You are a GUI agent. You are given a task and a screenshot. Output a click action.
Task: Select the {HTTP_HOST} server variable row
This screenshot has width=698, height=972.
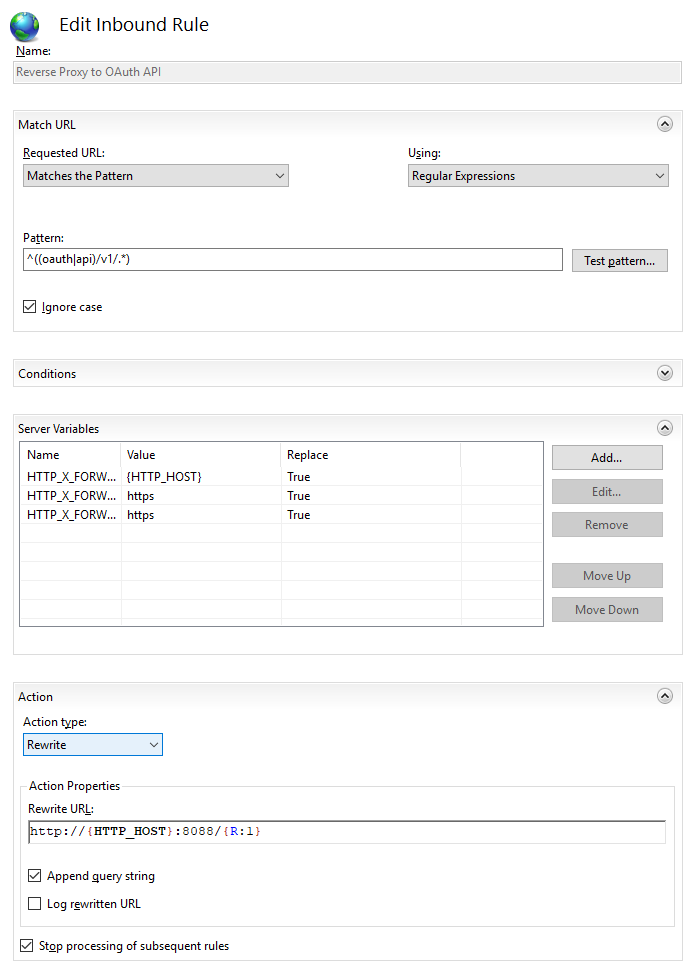click(x=281, y=477)
